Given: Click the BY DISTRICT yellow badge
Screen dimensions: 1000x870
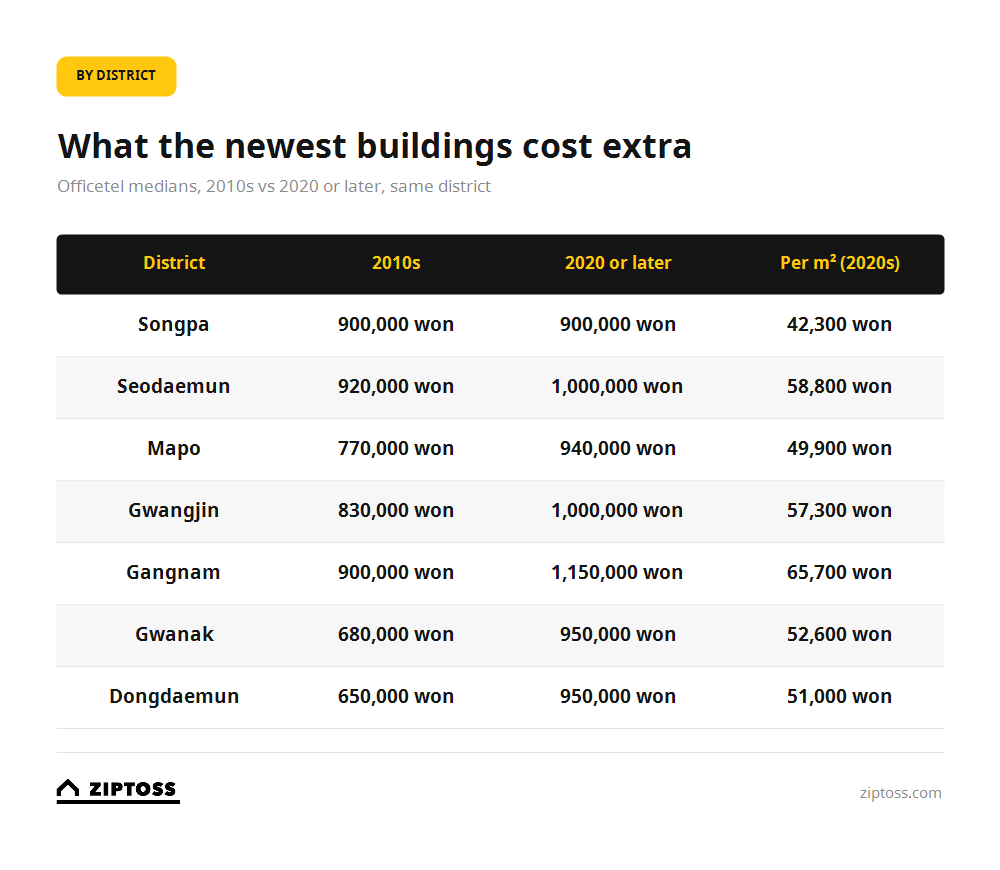Looking at the screenshot, I should pos(116,76).
